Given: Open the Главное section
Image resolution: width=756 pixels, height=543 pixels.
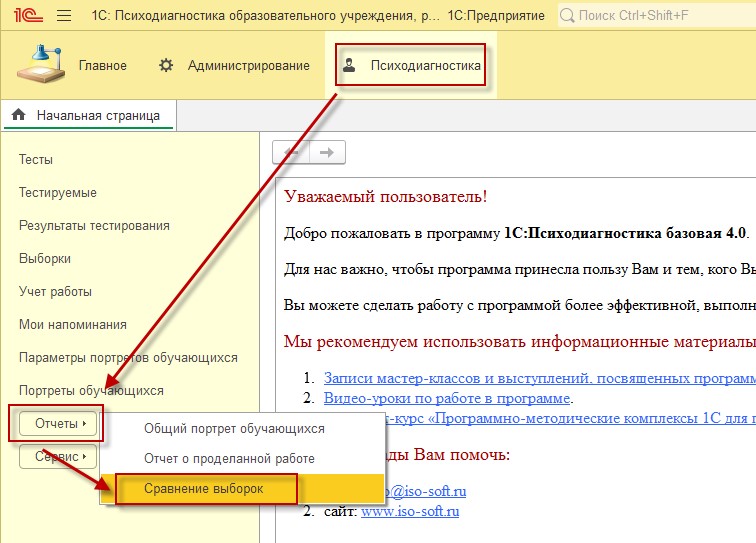Looking at the screenshot, I should (103, 66).
